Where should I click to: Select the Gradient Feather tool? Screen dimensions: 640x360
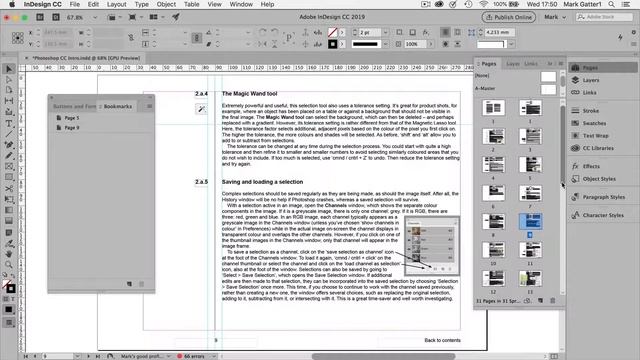pos(9,221)
